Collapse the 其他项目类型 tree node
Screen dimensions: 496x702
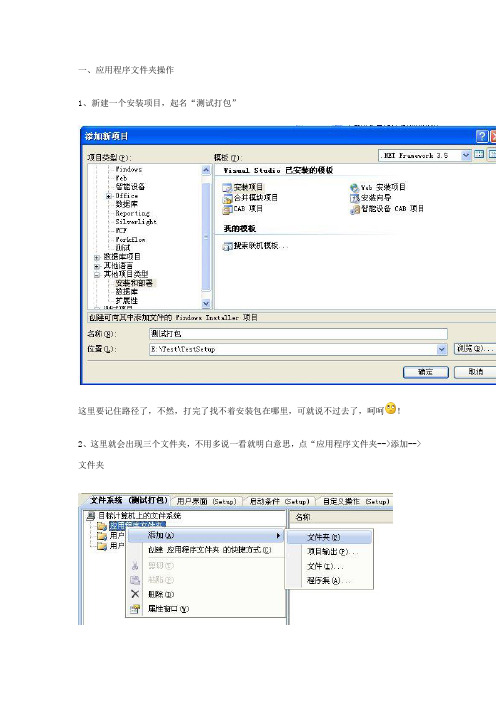[x=97, y=274]
